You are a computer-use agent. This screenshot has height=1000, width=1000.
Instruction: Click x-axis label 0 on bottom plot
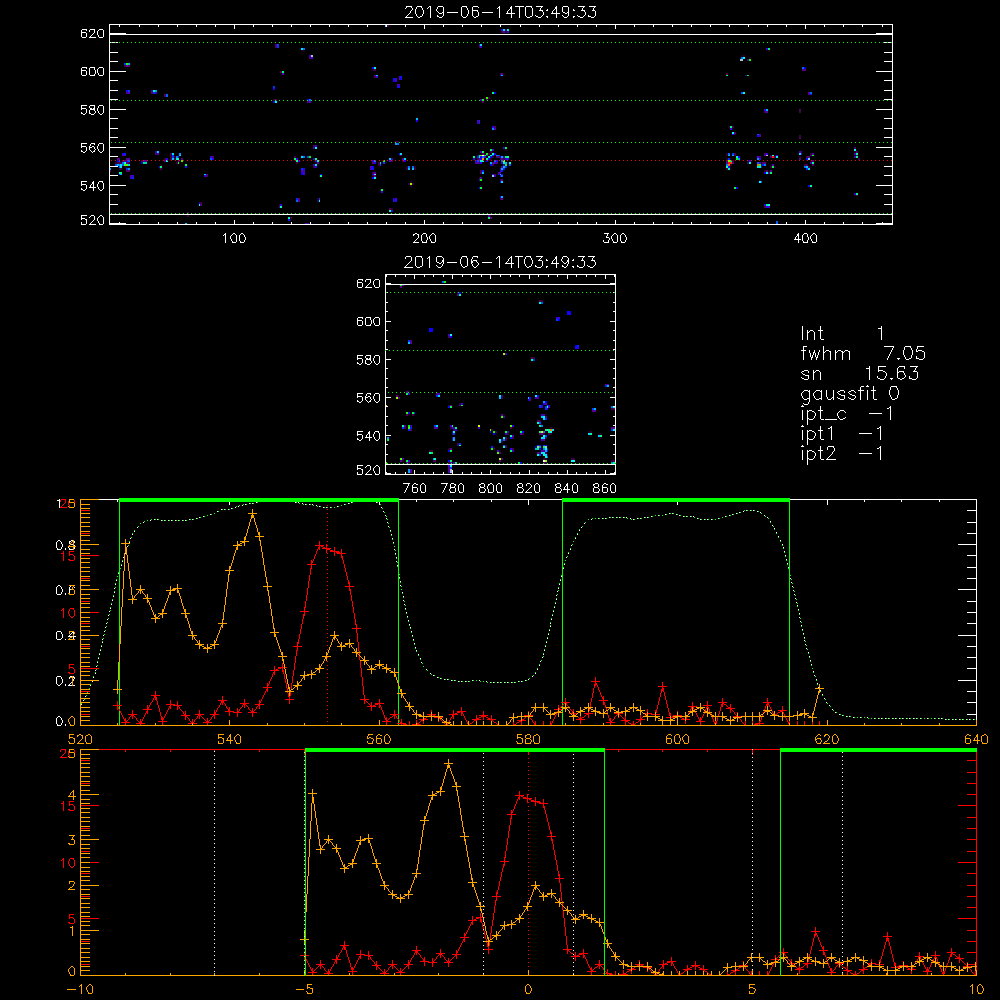(x=528, y=990)
